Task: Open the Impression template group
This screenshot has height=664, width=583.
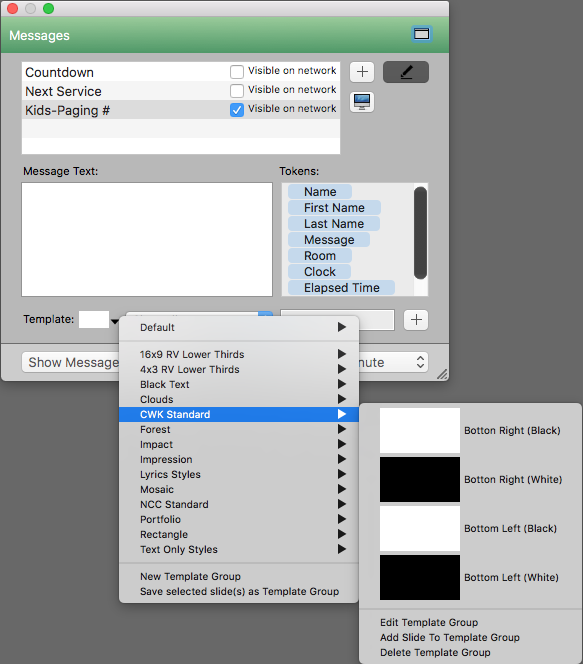Action: coord(239,459)
